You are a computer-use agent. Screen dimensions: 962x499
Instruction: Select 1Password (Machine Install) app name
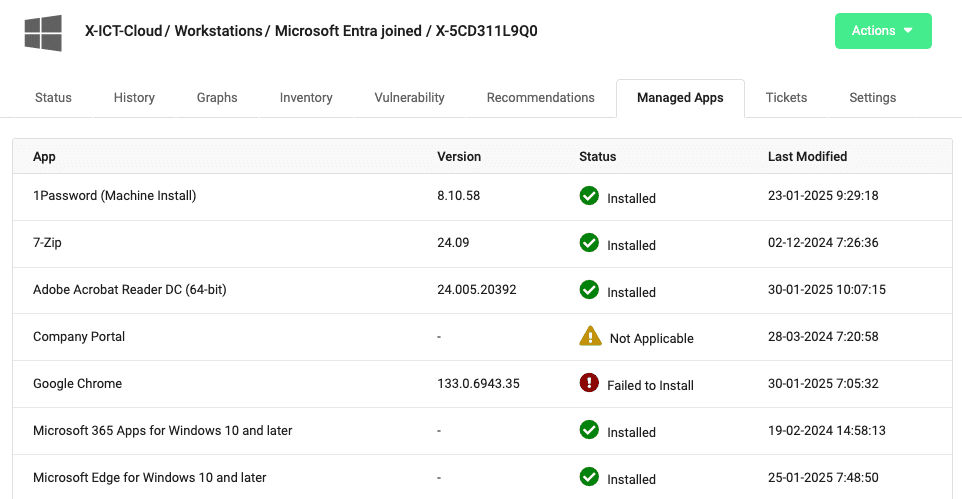(115, 196)
